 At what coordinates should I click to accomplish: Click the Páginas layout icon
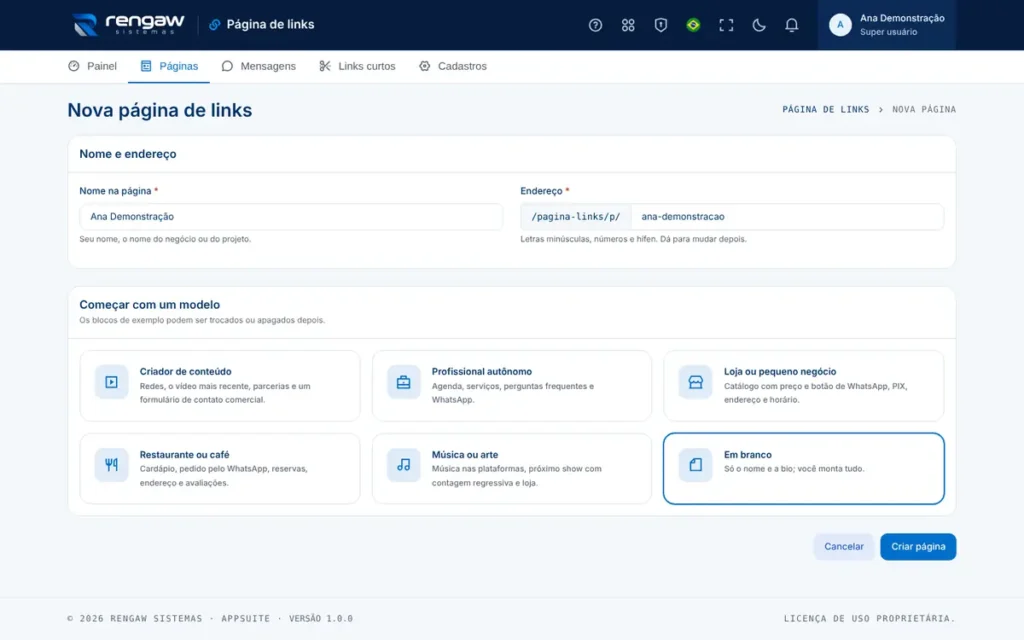coord(146,66)
